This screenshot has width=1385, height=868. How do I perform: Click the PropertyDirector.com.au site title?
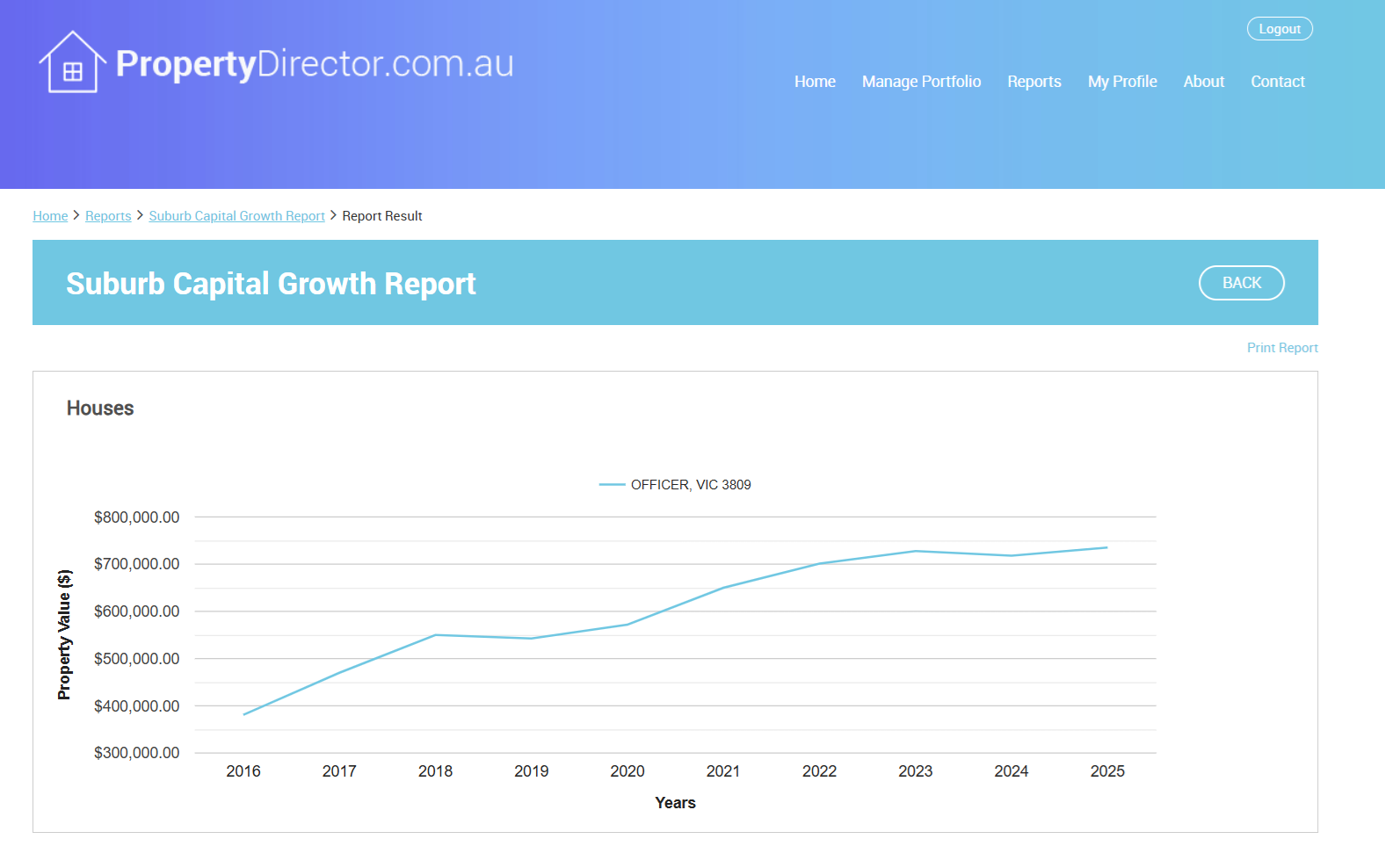tap(315, 64)
